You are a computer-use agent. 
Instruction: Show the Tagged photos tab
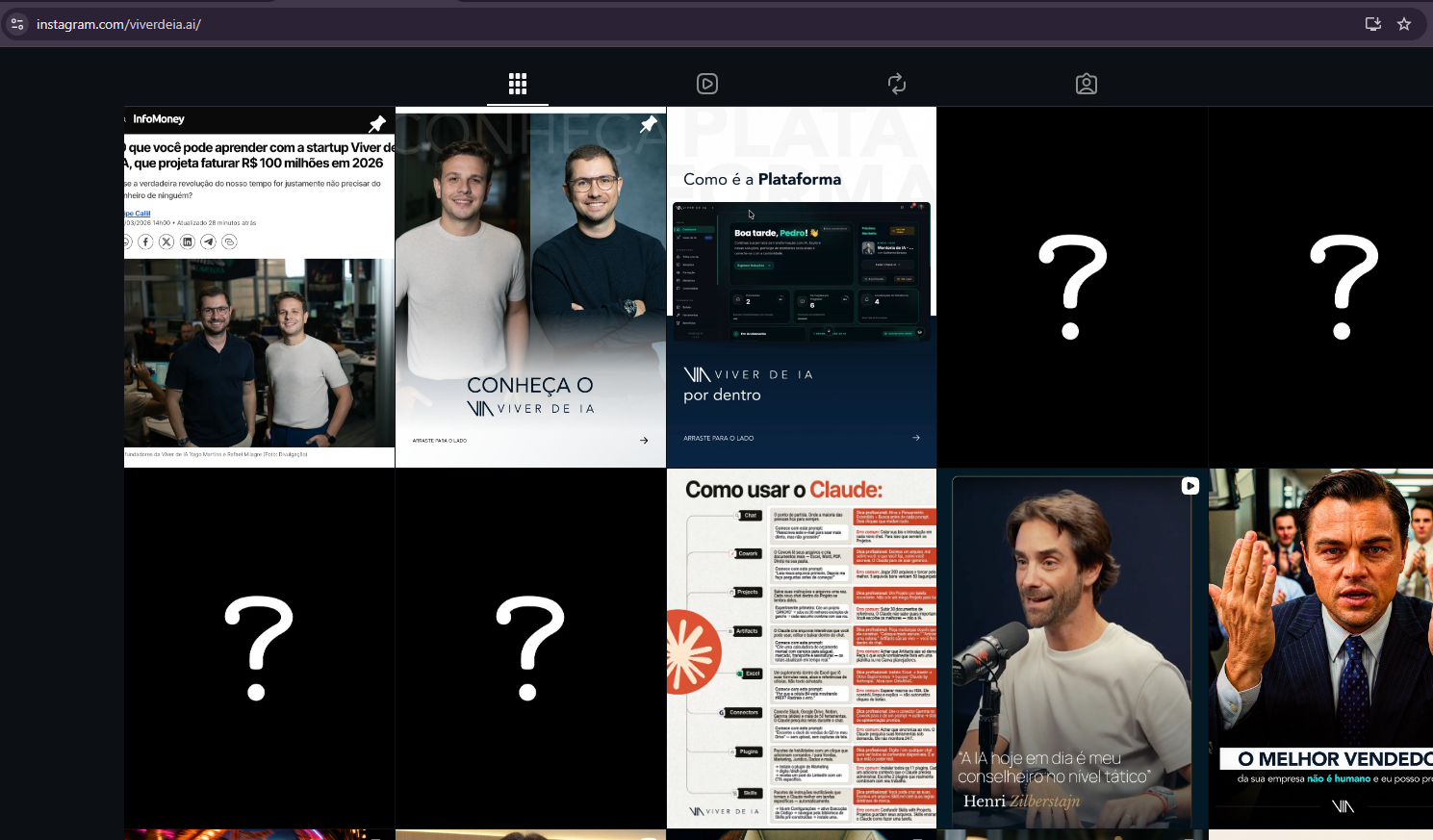[1087, 84]
